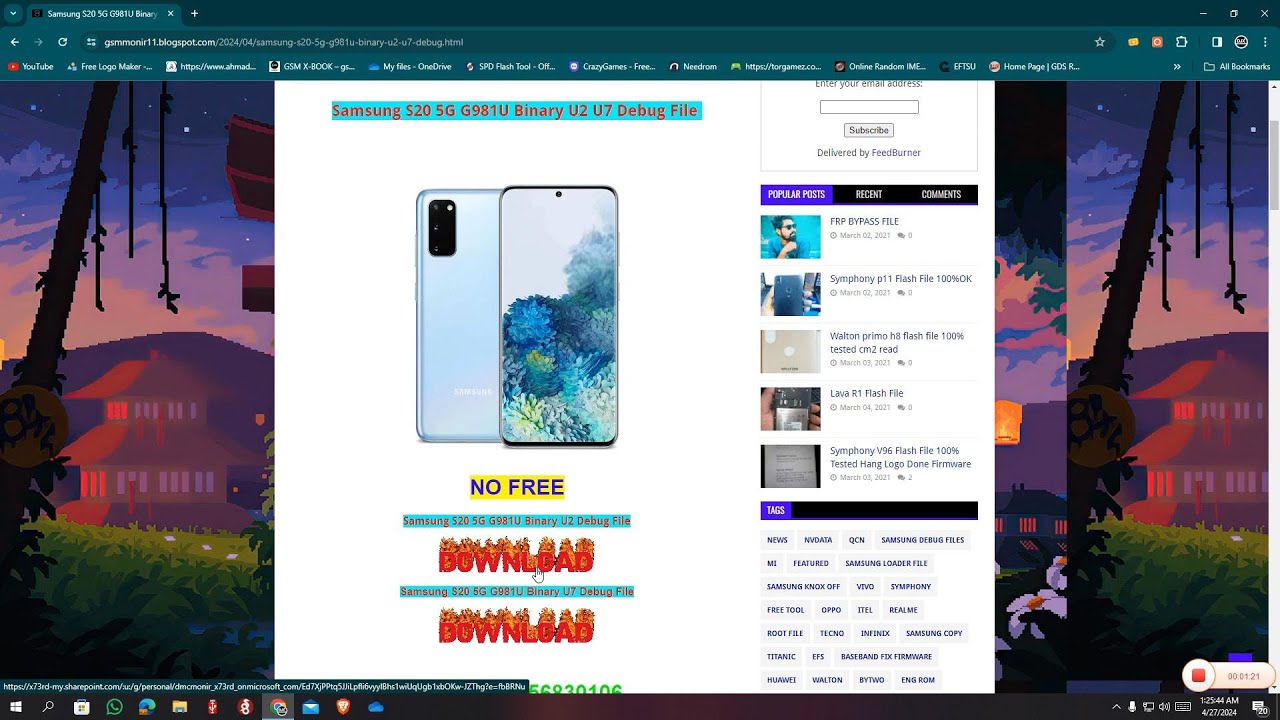Open WhatsApp from the taskbar
The height and width of the screenshot is (720, 1280).
[x=114, y=707]
